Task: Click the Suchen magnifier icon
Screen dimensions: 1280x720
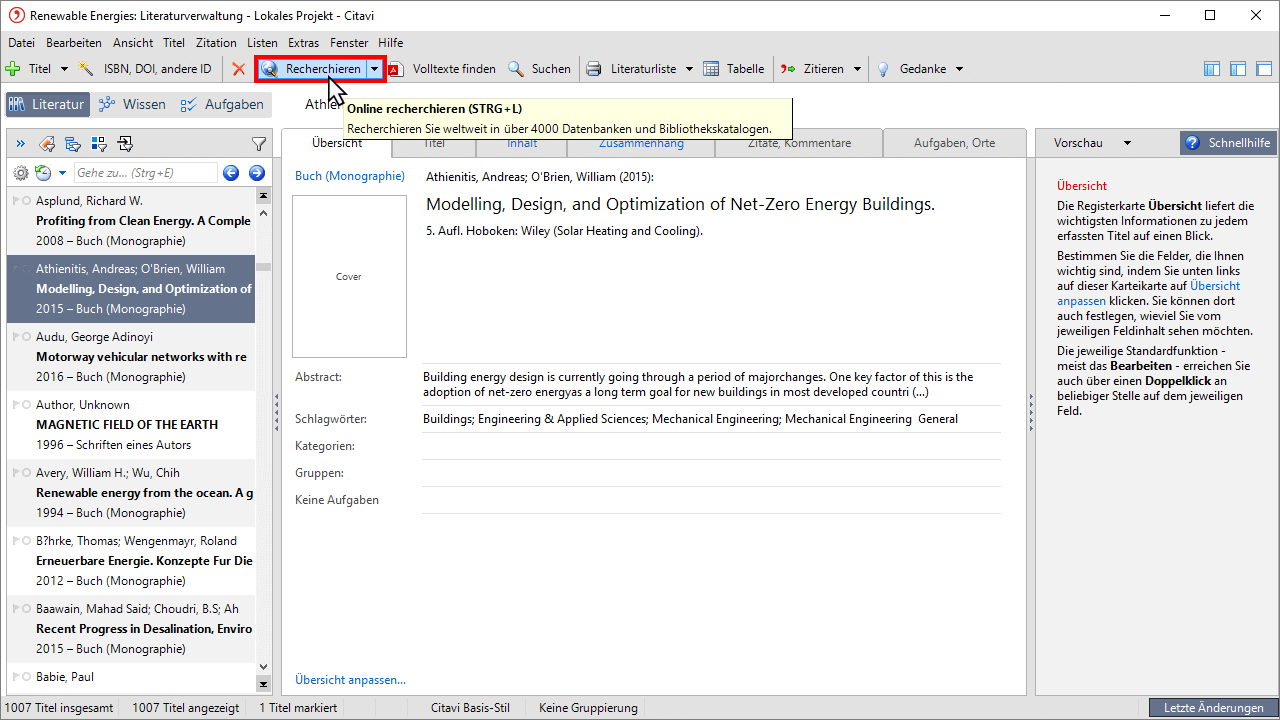Action: pyautogui.click(x=516, y=69)
